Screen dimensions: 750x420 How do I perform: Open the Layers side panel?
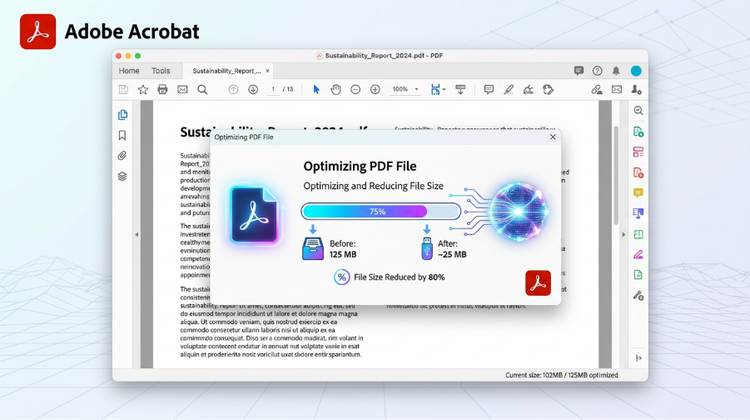tap(122, 177)
